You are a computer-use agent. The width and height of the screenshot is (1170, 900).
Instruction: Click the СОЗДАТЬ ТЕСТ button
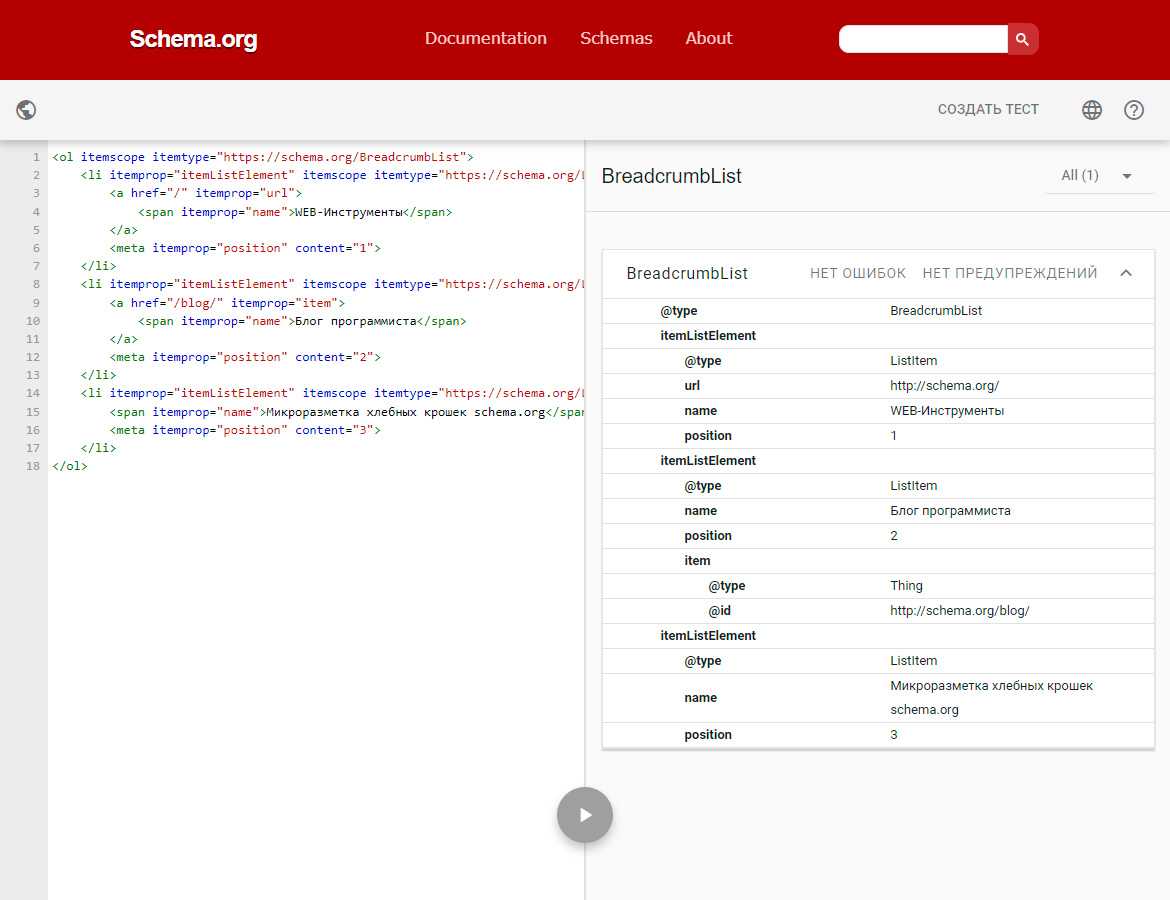pyautogui.click(x=988, y=109)
